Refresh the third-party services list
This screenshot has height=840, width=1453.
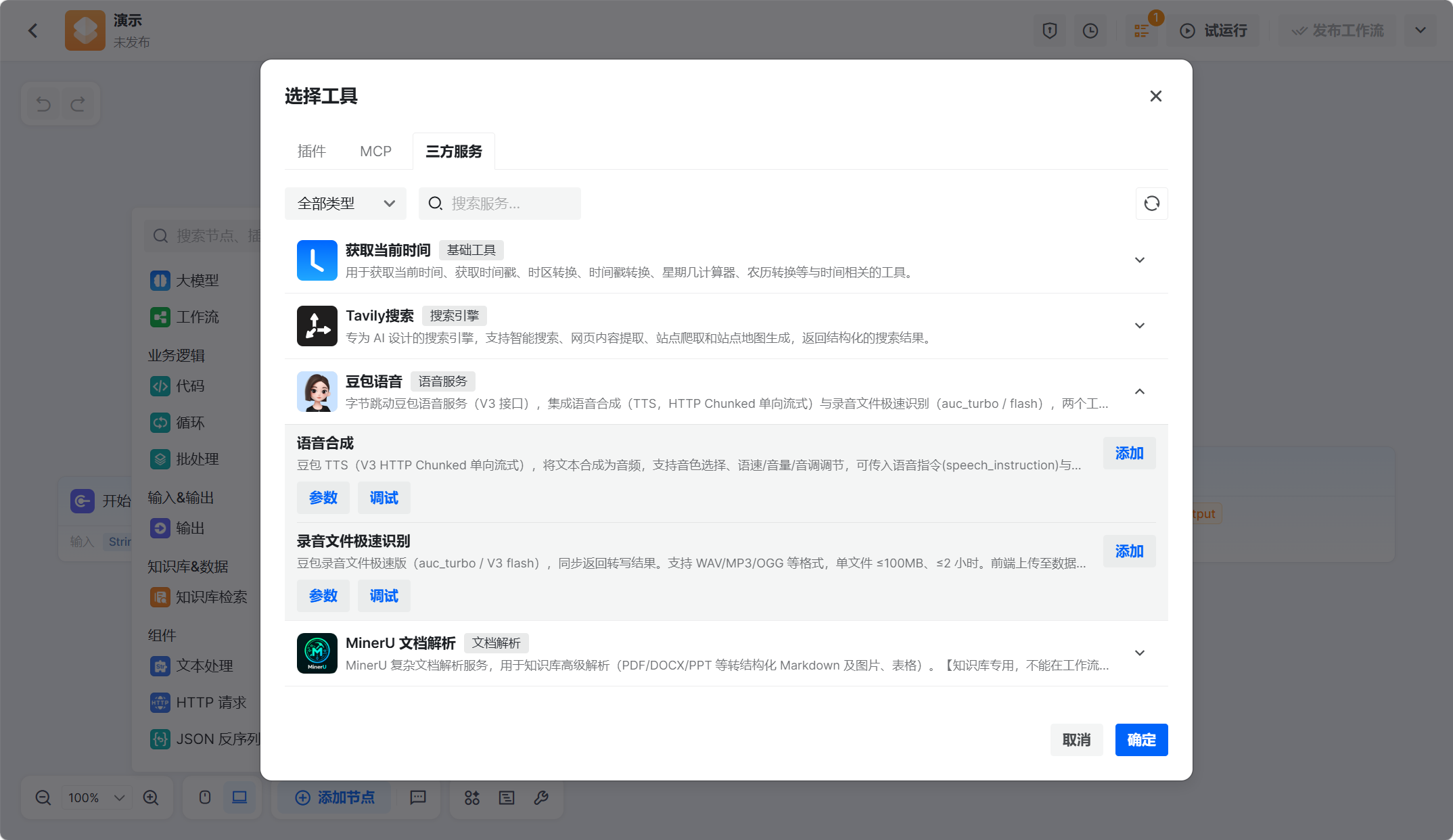[x=1151, y=204]
